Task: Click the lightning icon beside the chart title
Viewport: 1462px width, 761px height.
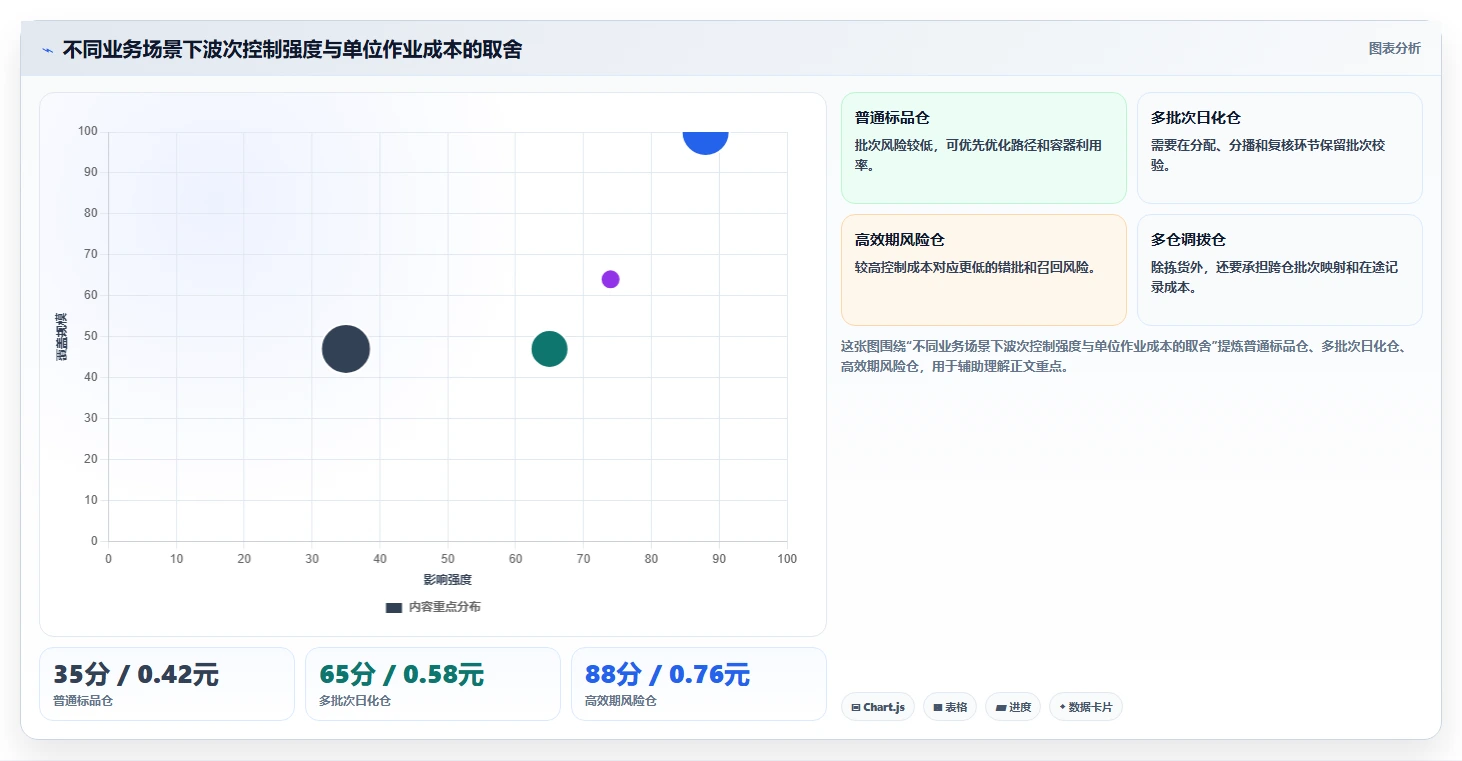Action: point(47,50)
